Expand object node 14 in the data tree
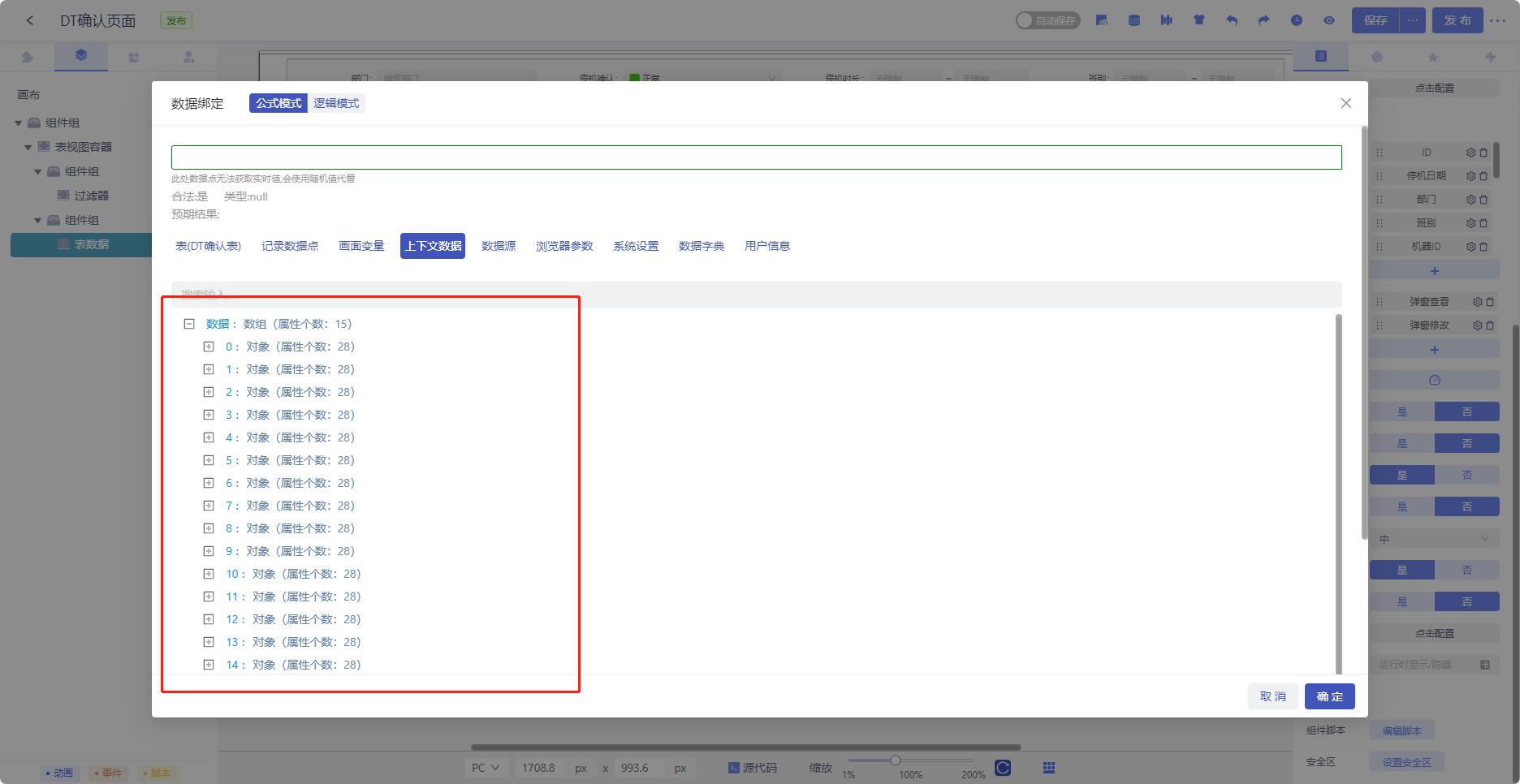This screenshot has width=1520, height=784. point(209,665)
